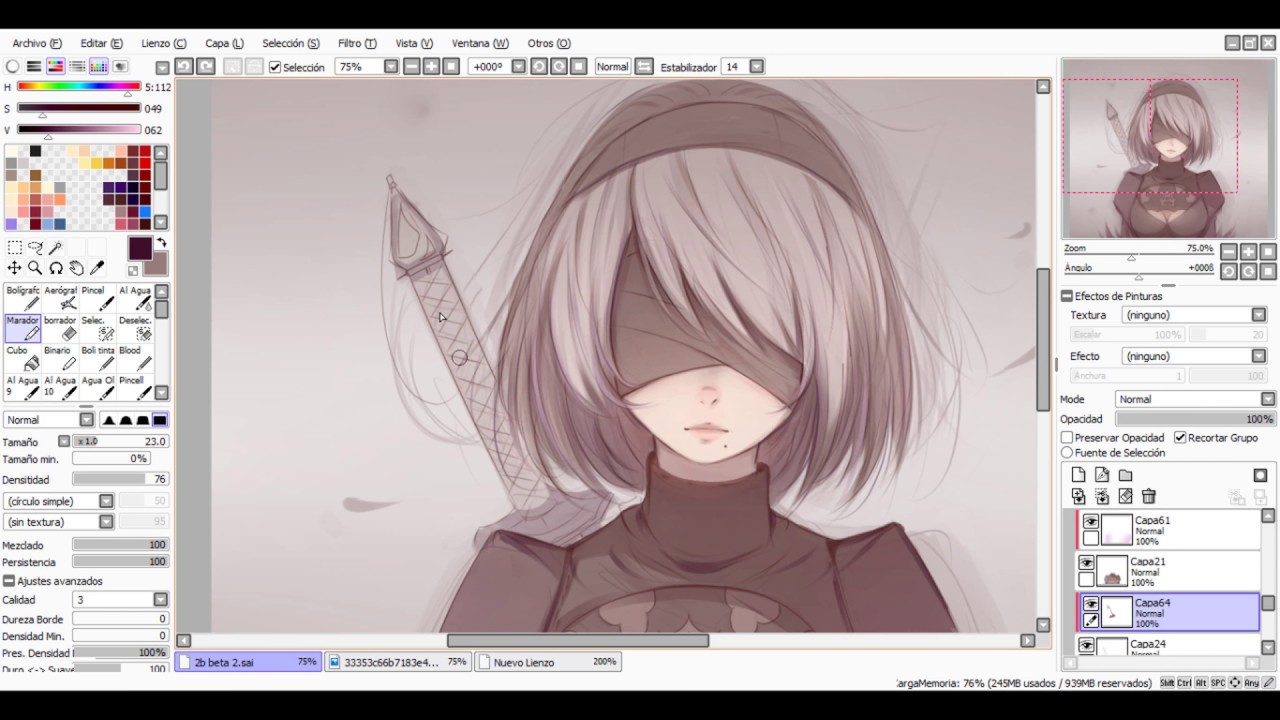Choose the Binario pen tool
1280x720 pixels.
coord(60,358)
